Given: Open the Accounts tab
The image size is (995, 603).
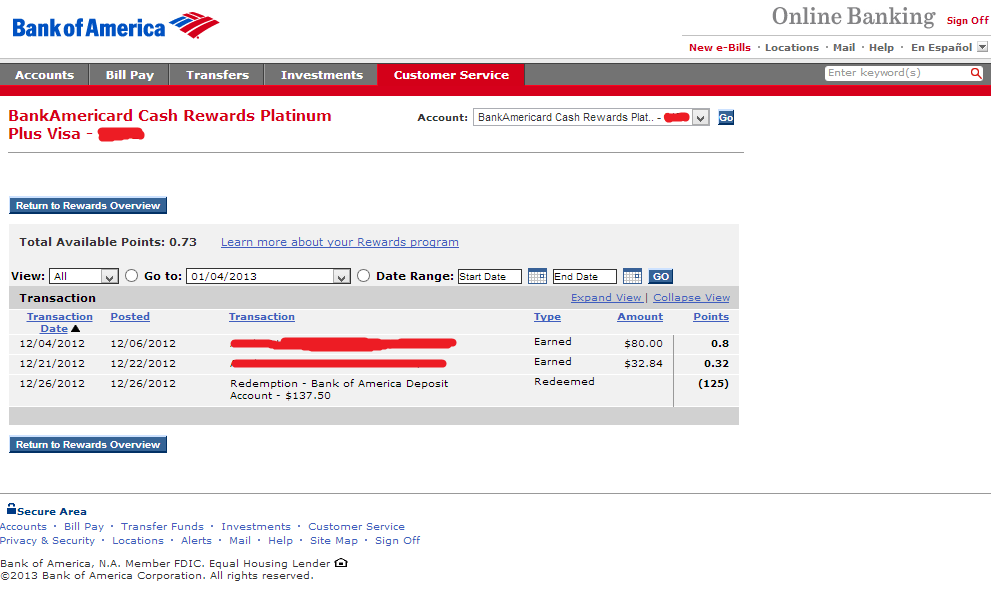Looking at the screenshot, I should point(44,75).
